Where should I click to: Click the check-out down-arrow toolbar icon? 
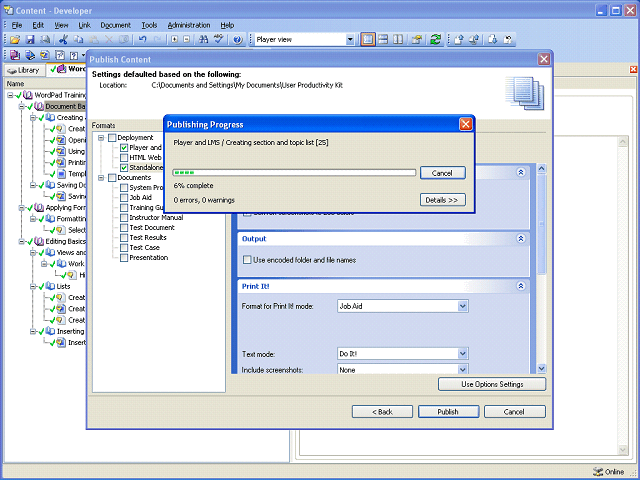pyautogui.click(x=493, y=40)
